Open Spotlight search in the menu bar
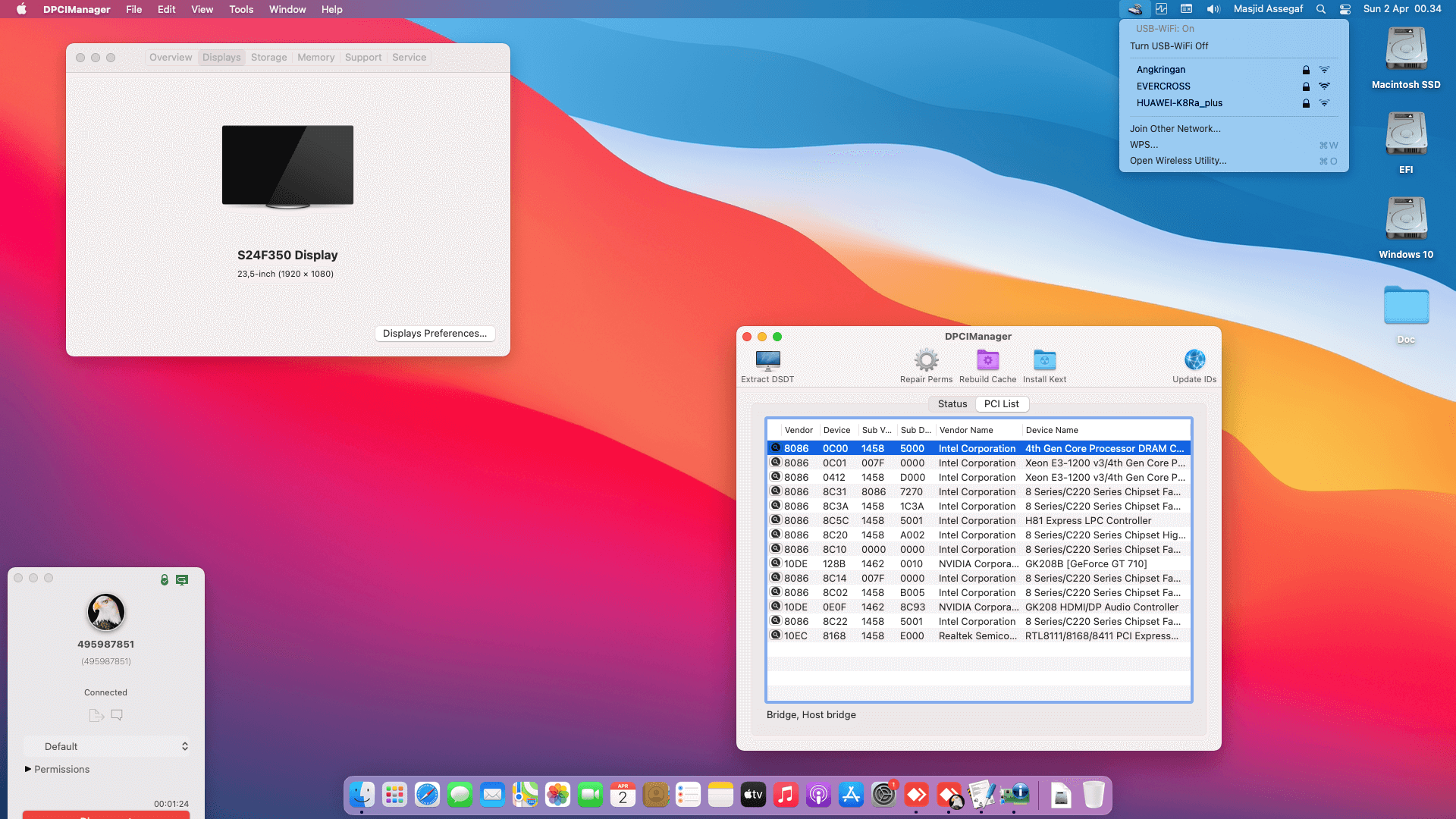This screenshot has width=1456, height=819. (x=1321, y=9)
